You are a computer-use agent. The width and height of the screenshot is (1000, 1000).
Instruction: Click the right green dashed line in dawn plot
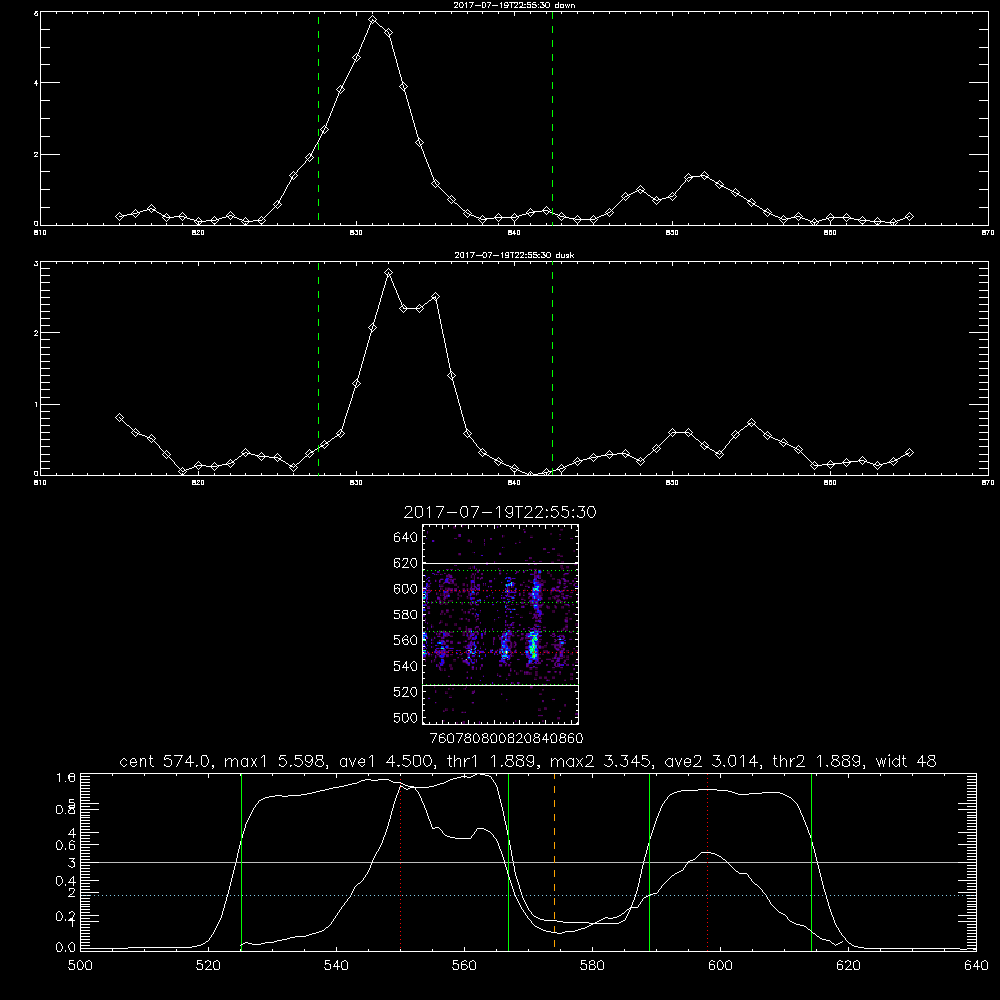click(x=552, y=118)
